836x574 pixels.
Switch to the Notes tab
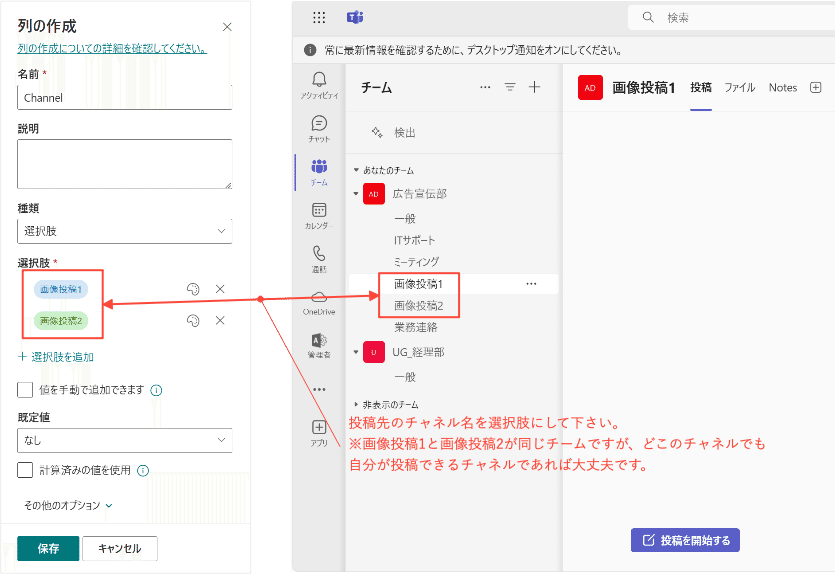[783, 87]
